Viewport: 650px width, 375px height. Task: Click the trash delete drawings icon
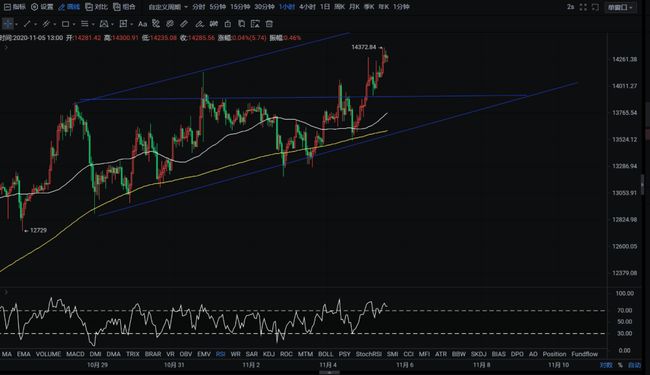pyautogui.click(x=269, y=24)
